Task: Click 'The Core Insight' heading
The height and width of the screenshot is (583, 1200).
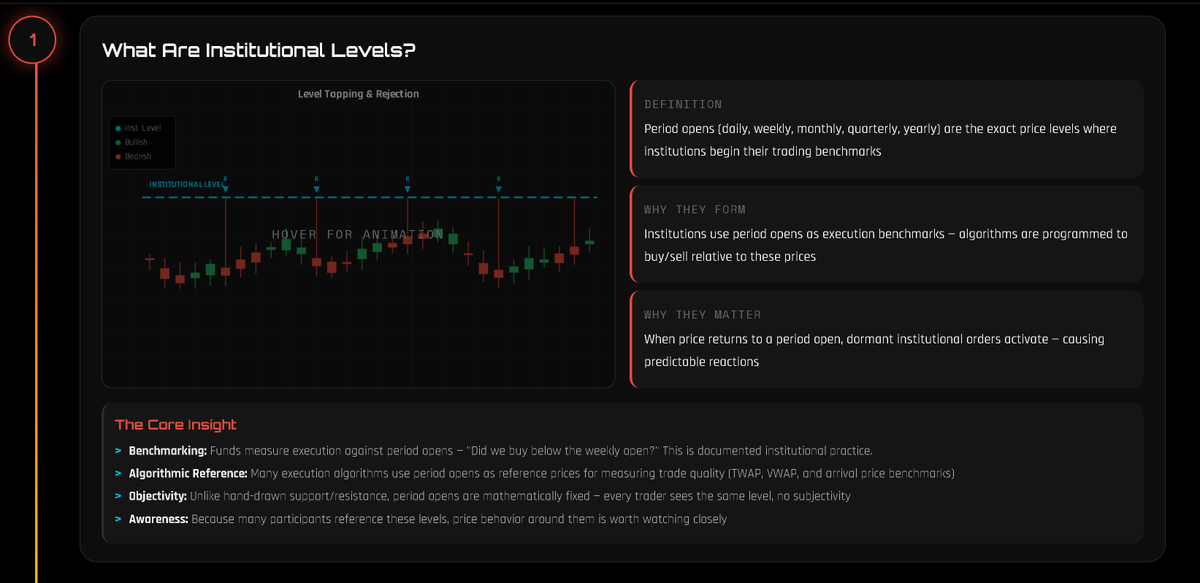Action: (x=176, y=425)
